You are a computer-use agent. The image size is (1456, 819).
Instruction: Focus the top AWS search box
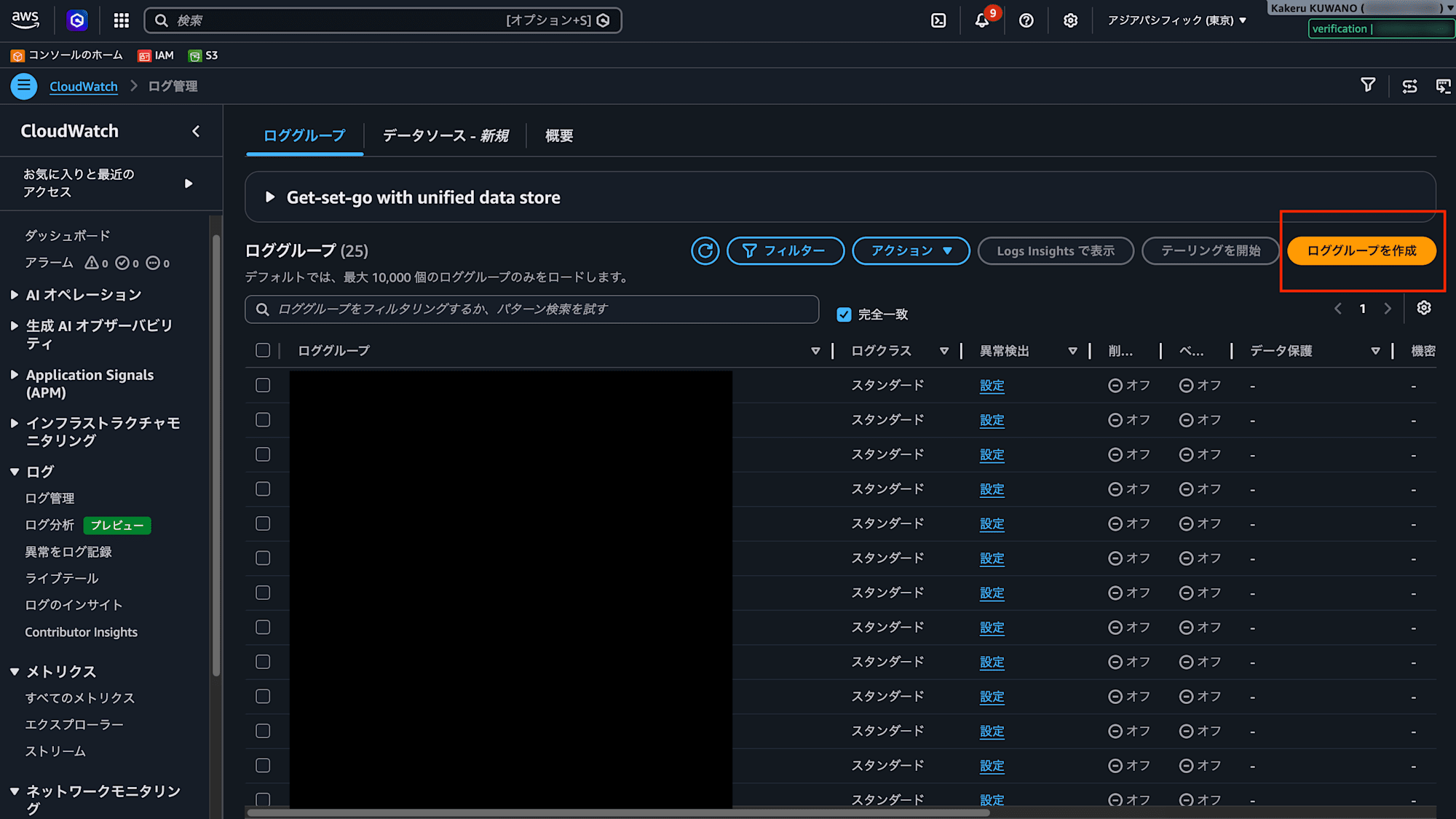pos(383,20)
